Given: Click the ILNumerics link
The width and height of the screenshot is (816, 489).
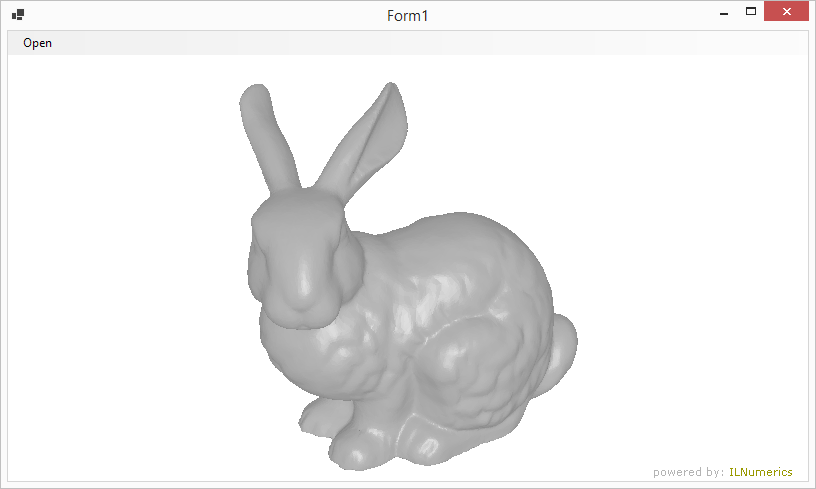Looking at the screenshot, I should (760, 472).
